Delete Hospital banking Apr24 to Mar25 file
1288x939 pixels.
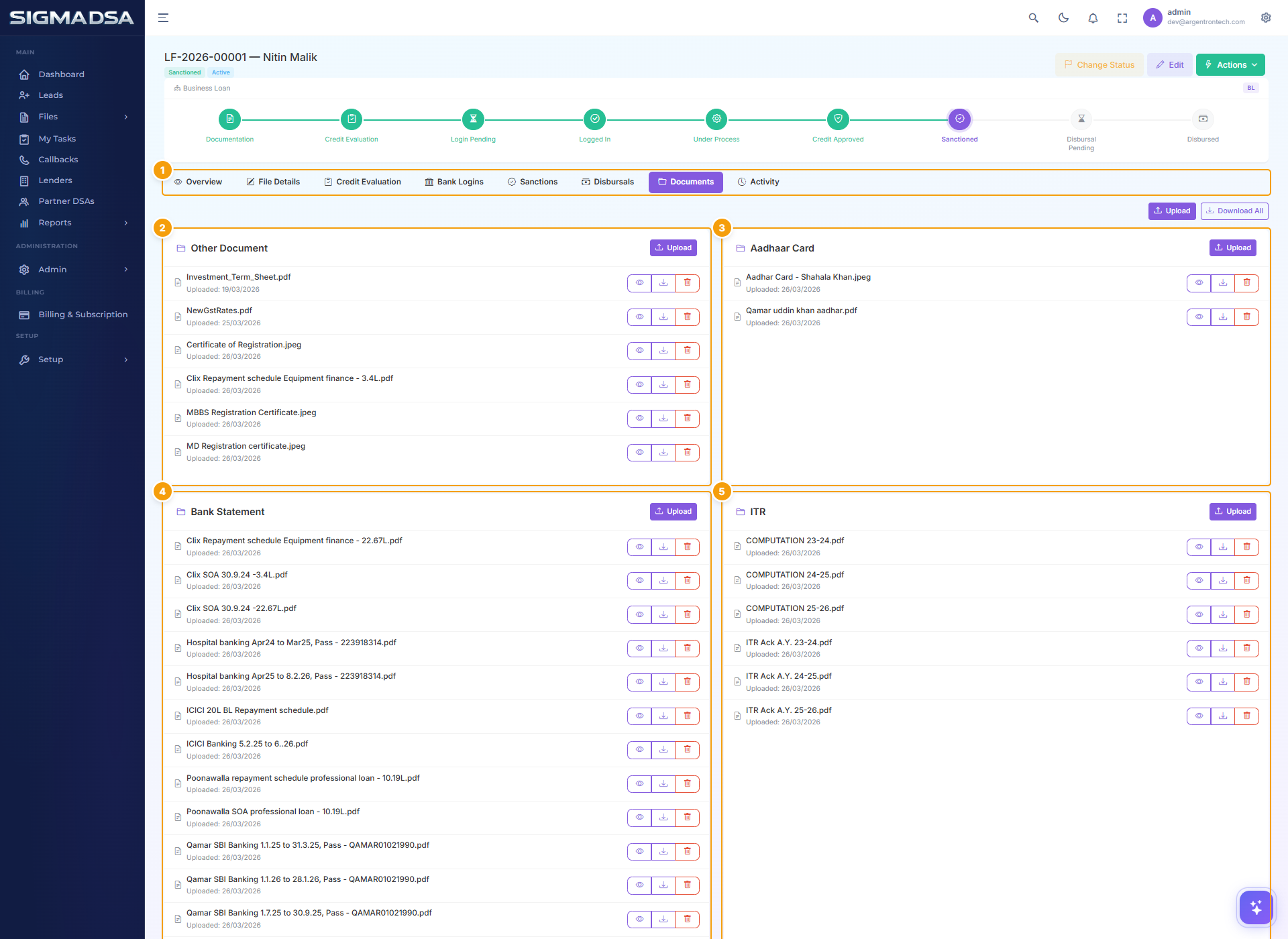(688, 649)
